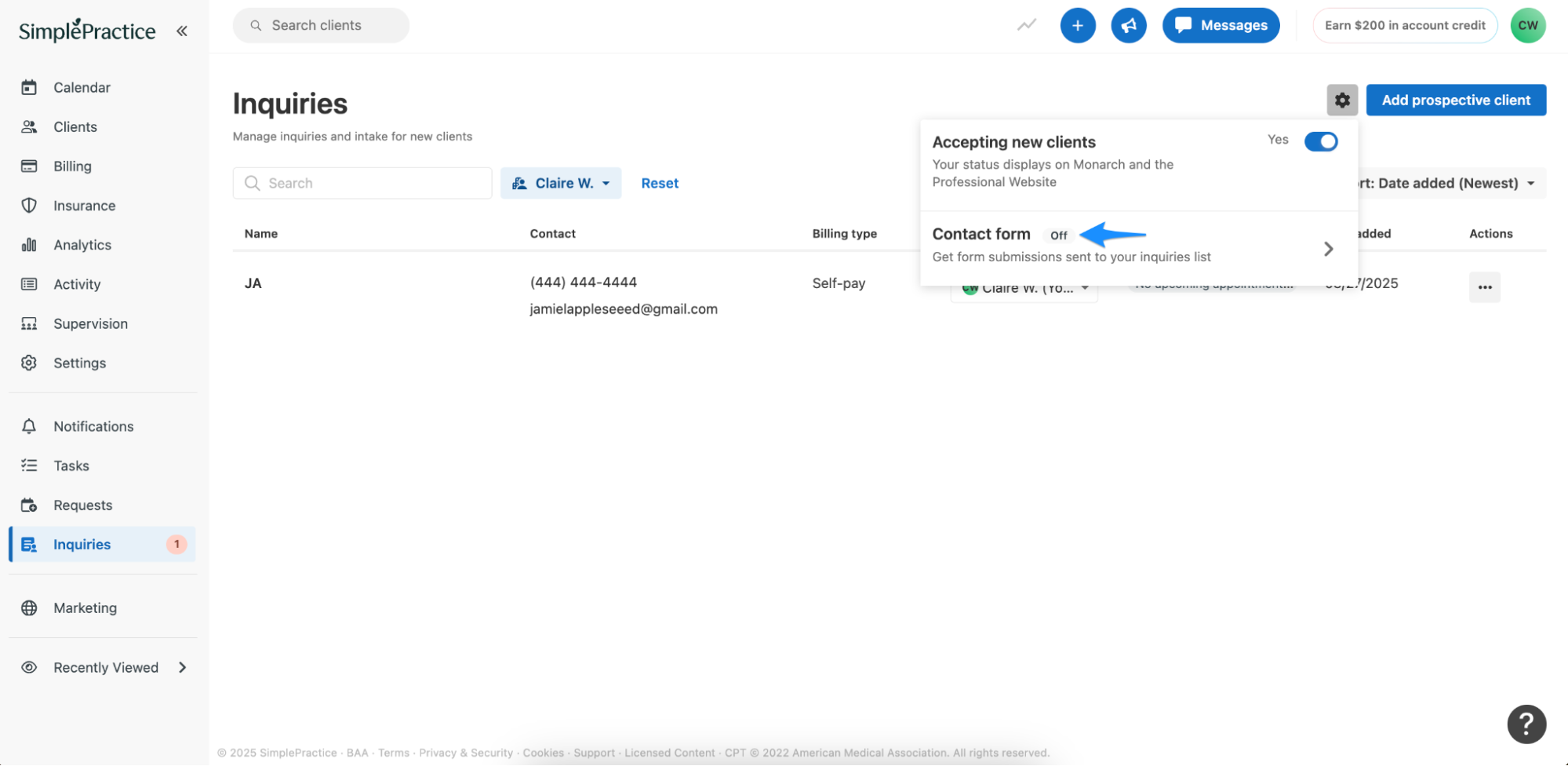Click the Name column header
The image size is (1568, 766).
click(x=261, y=234)
